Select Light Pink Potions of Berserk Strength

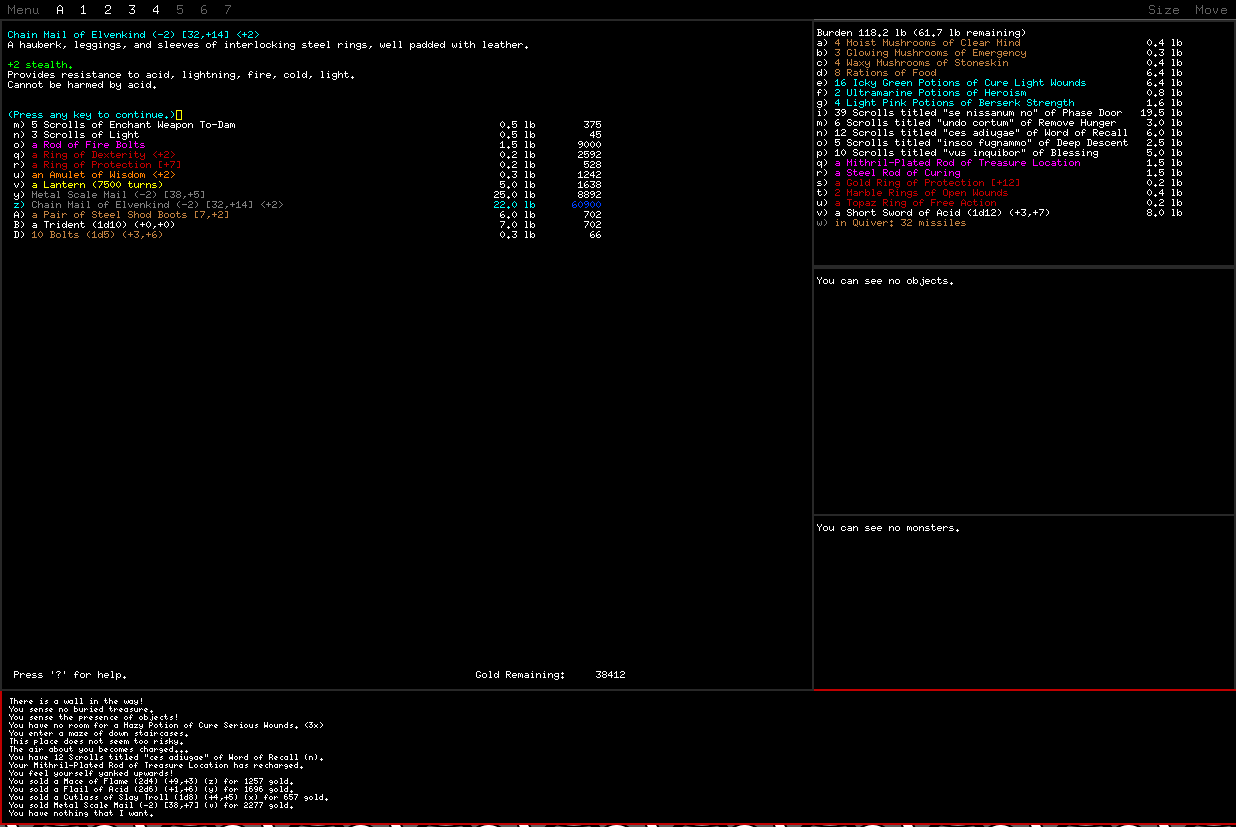[x=1000, y=103]
